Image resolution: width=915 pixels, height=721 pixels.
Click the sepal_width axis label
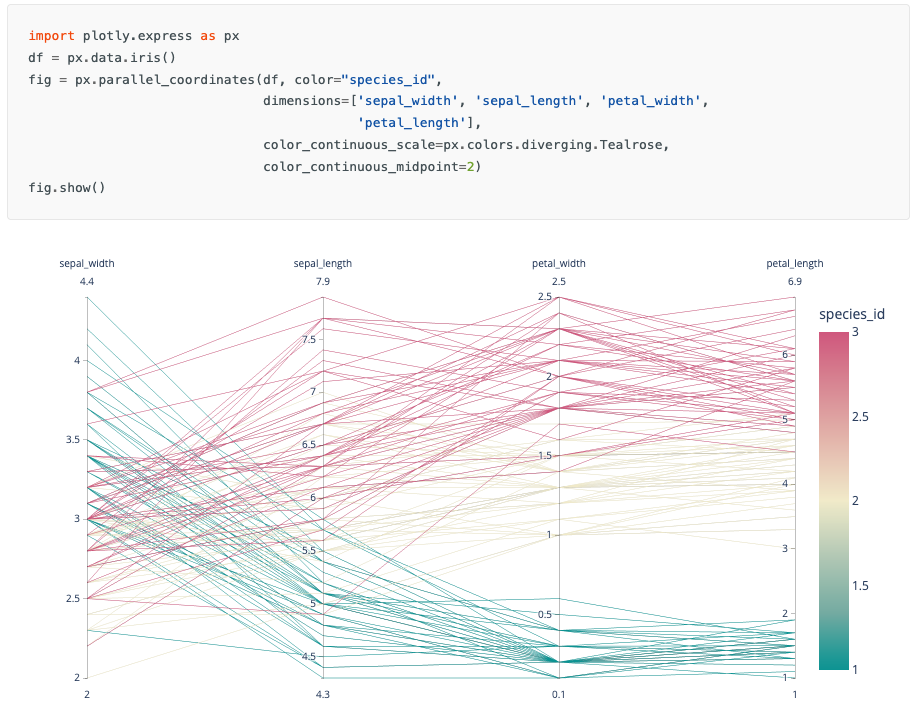[x=87, y=264]
